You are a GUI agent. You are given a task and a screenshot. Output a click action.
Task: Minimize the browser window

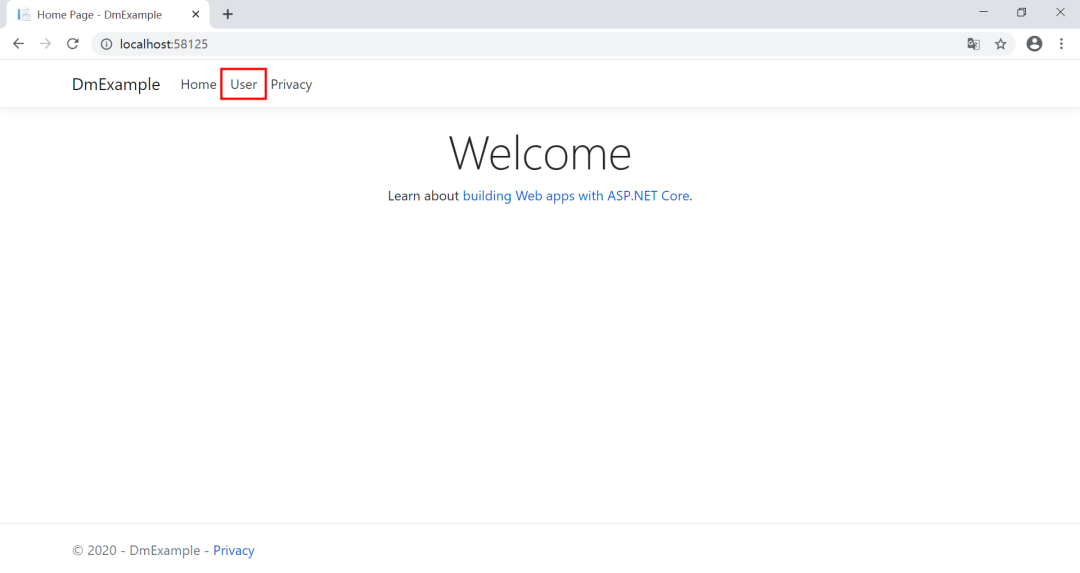coord(984,12)
